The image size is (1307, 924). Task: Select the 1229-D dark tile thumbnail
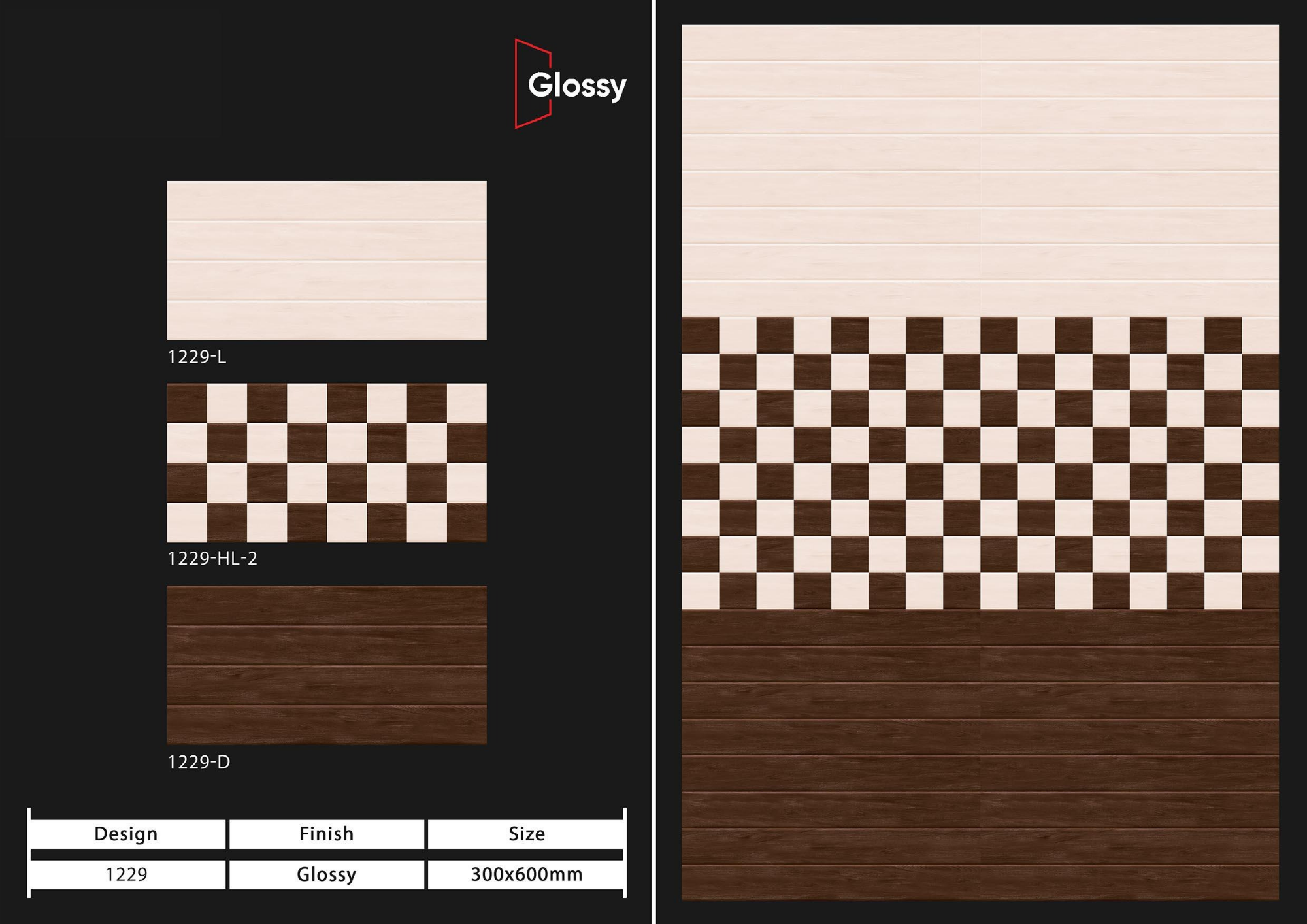[327, 665]
